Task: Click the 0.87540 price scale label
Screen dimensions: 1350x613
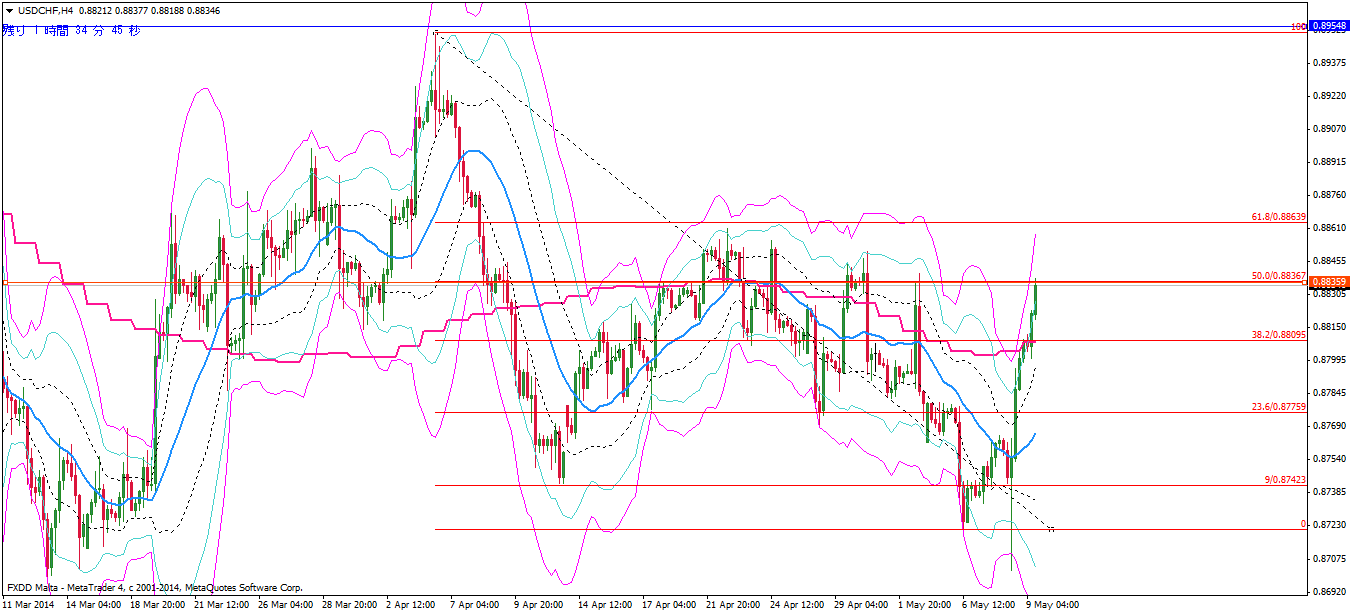Action: (1329, 459)
